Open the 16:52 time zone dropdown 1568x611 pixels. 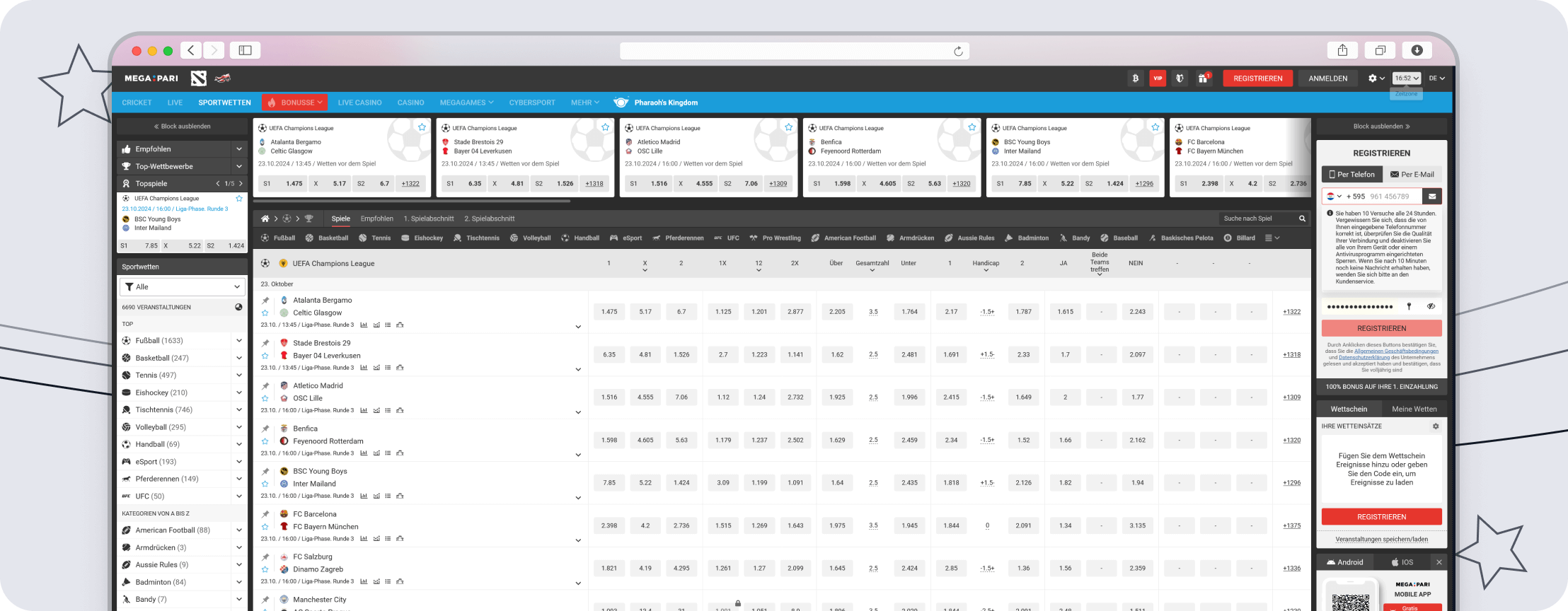[1407, 78]
